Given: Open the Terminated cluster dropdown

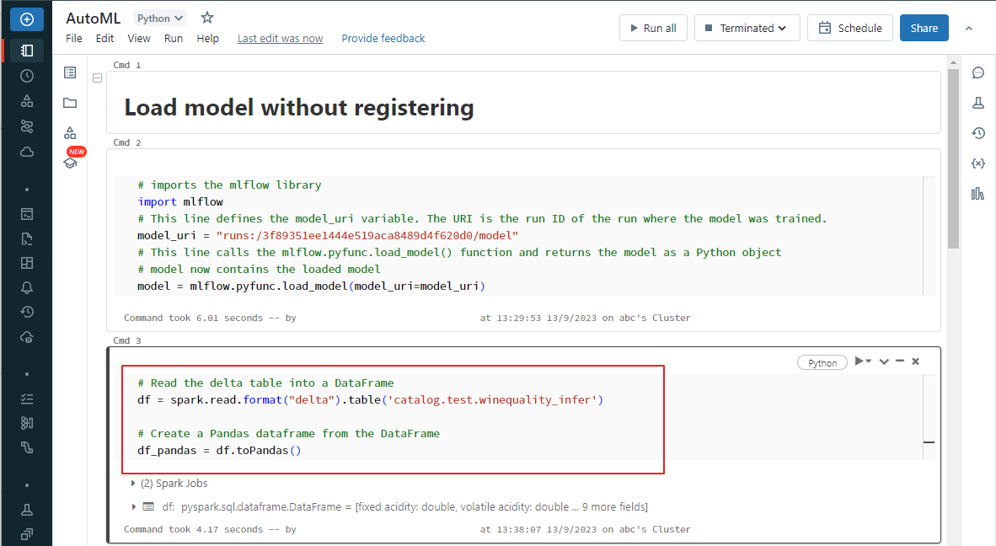Looking at the screenshot, I should click(747, 28).
